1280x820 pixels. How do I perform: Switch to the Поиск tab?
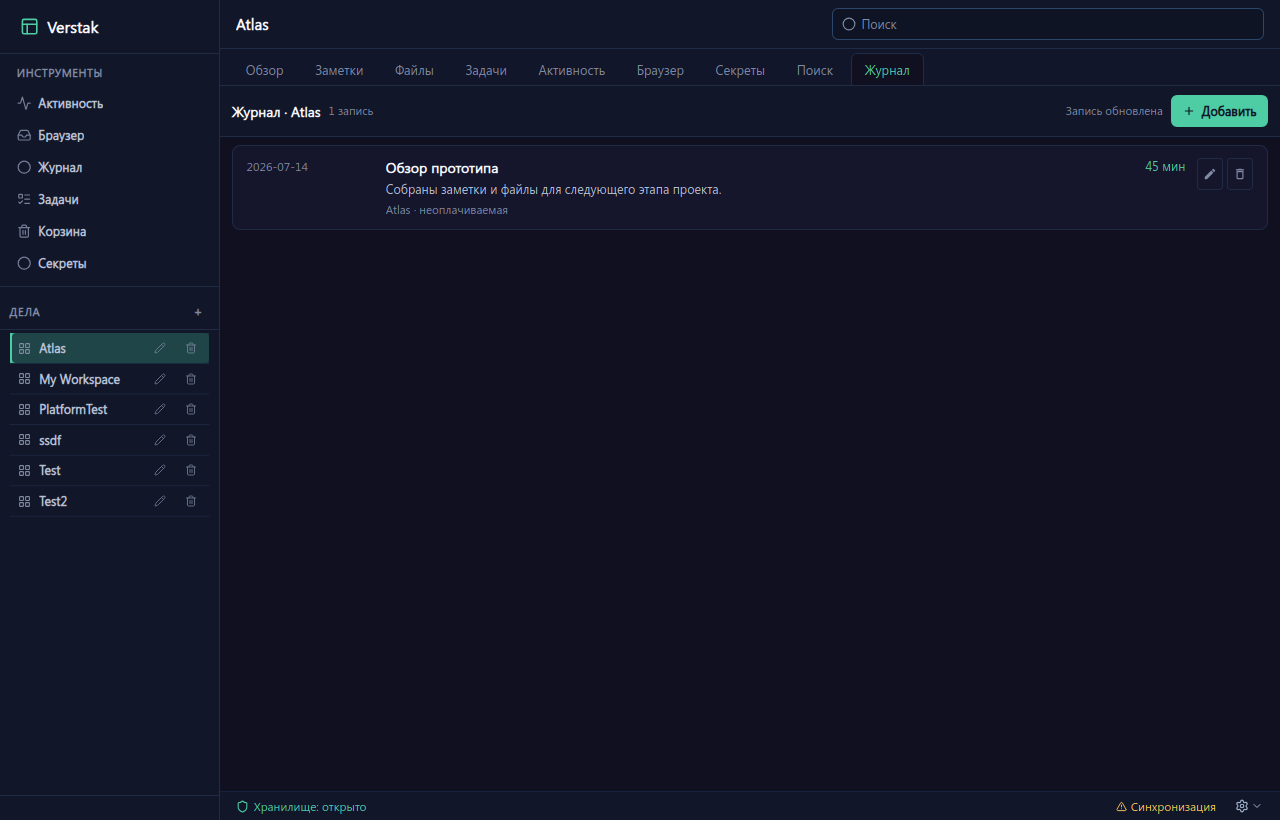tap(815, 70)
